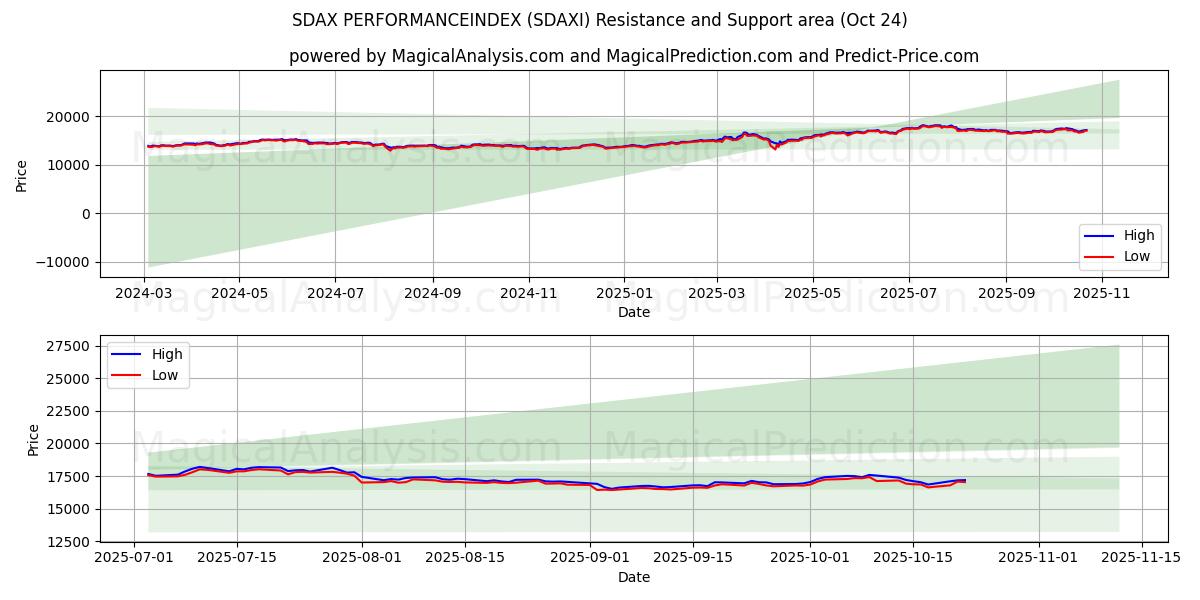The image size is (1200, 600).
Task: Click the -10000 price tick on top chart
Action: 63,262
